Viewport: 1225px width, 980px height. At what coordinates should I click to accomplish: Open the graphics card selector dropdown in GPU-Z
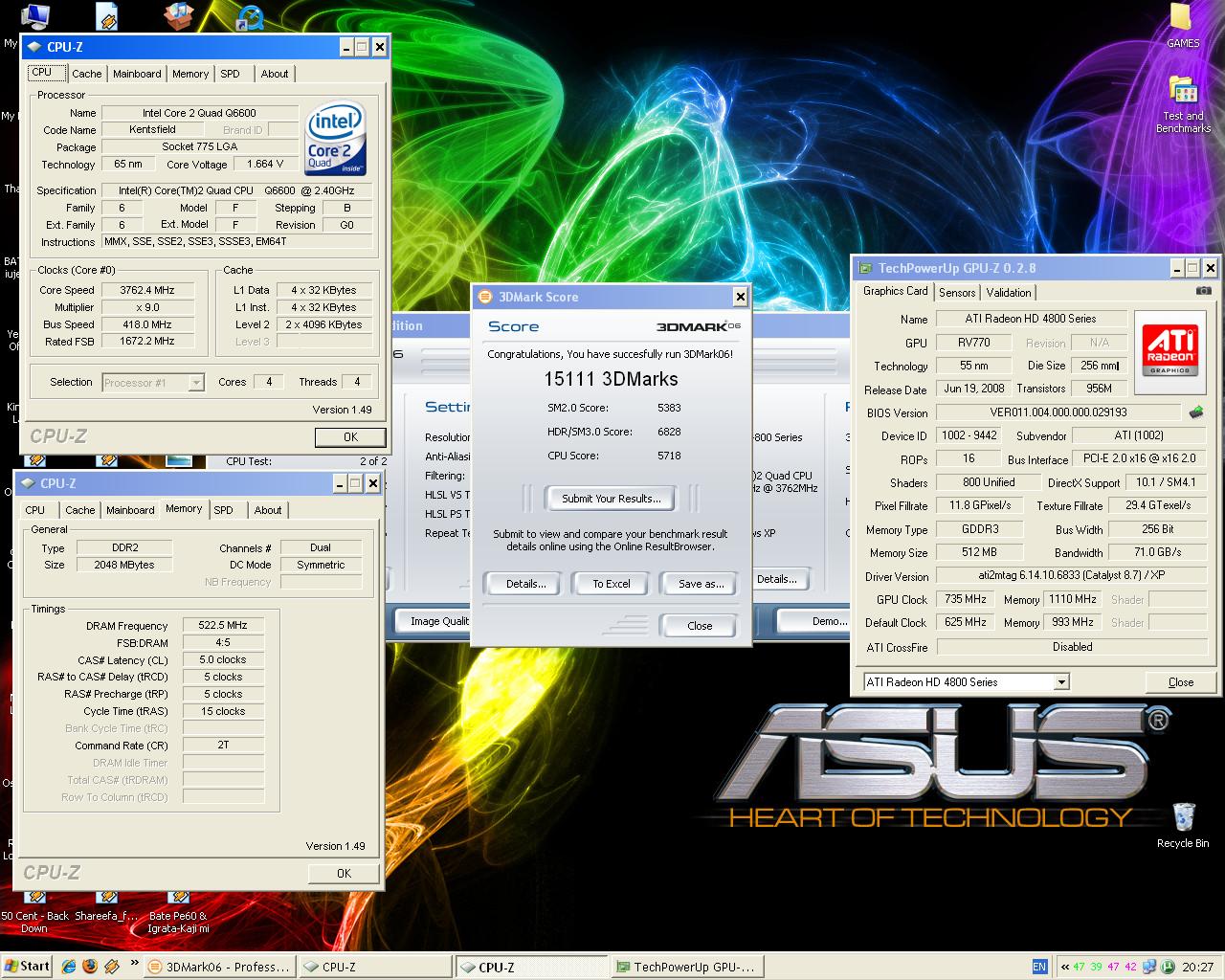point(1060,682)
